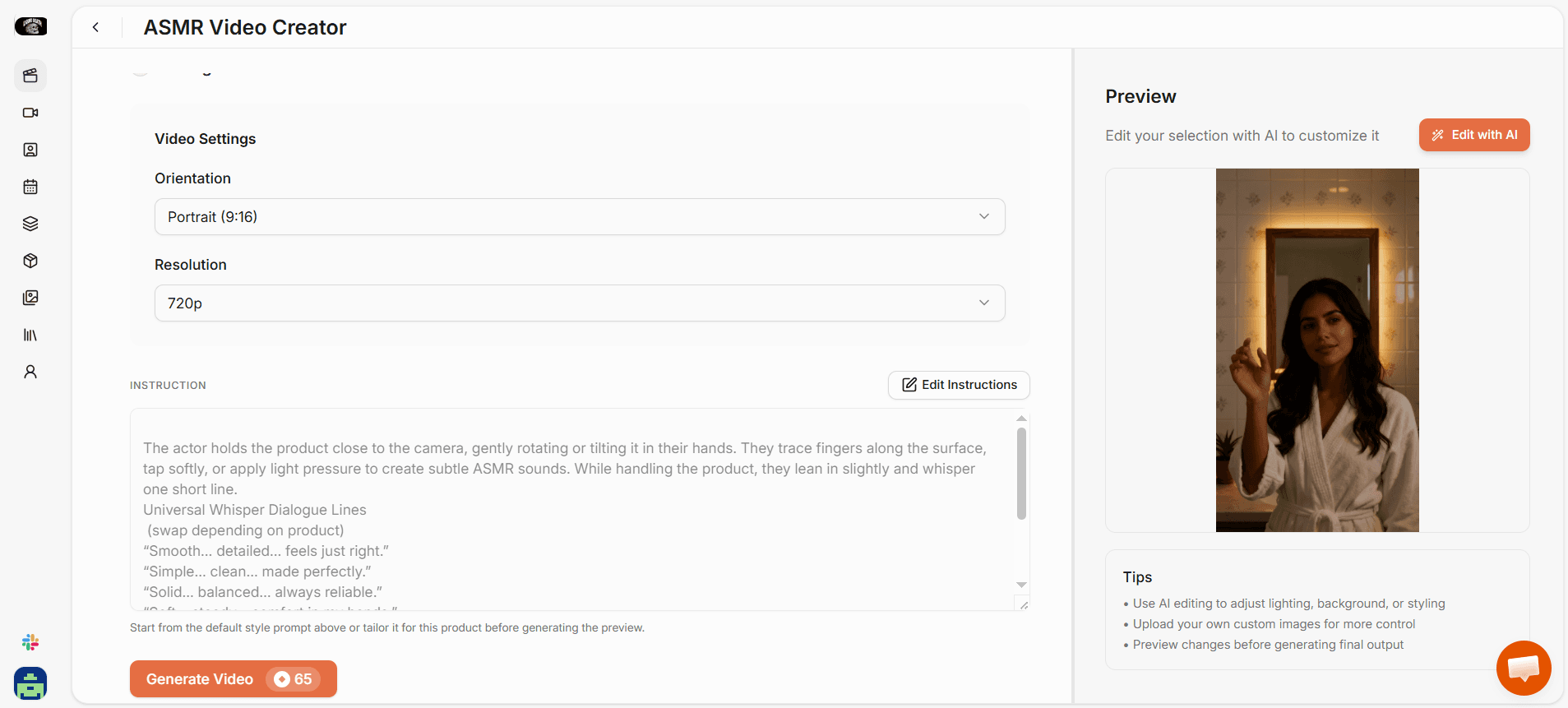Expand the Orientation Portrait (9:16) dropdown
1568x708 pixels.
pos(580,216)
